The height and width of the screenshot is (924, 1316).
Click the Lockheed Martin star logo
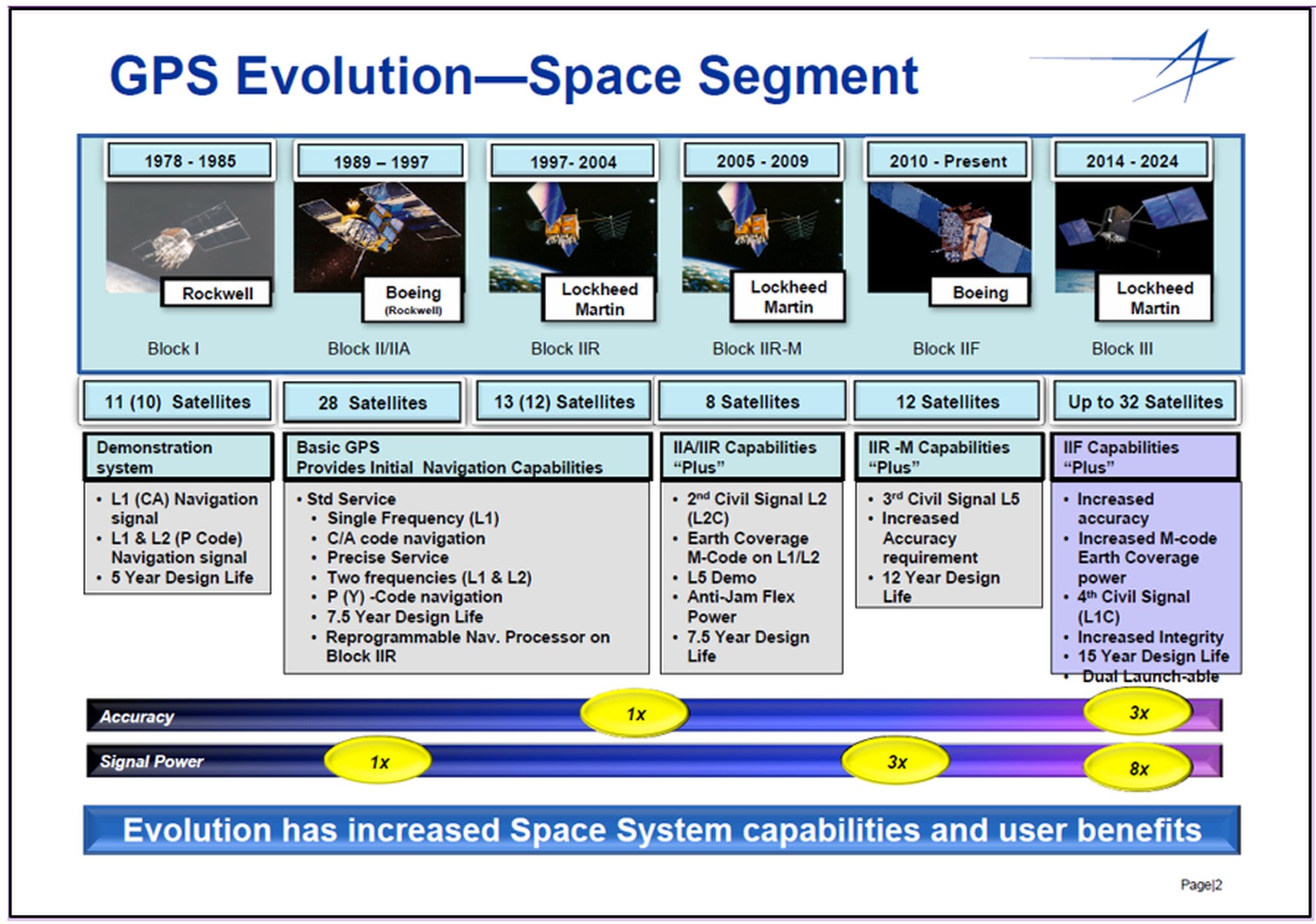(1133, 66)
